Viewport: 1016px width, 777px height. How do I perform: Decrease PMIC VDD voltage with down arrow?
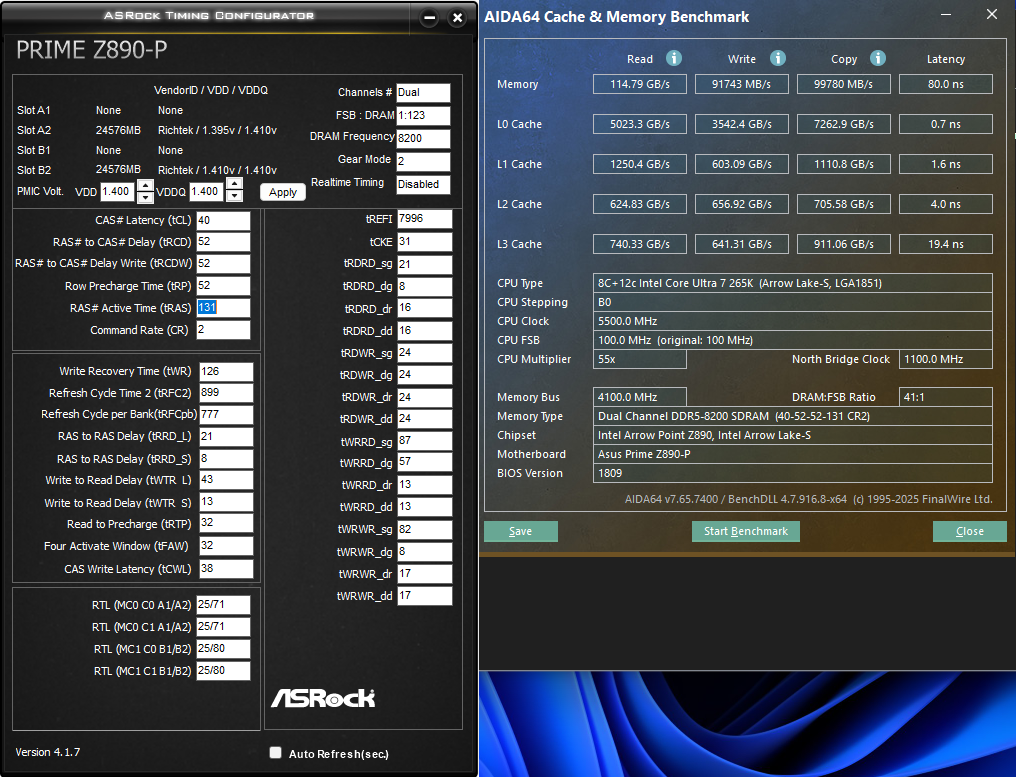tap(145, 196)
